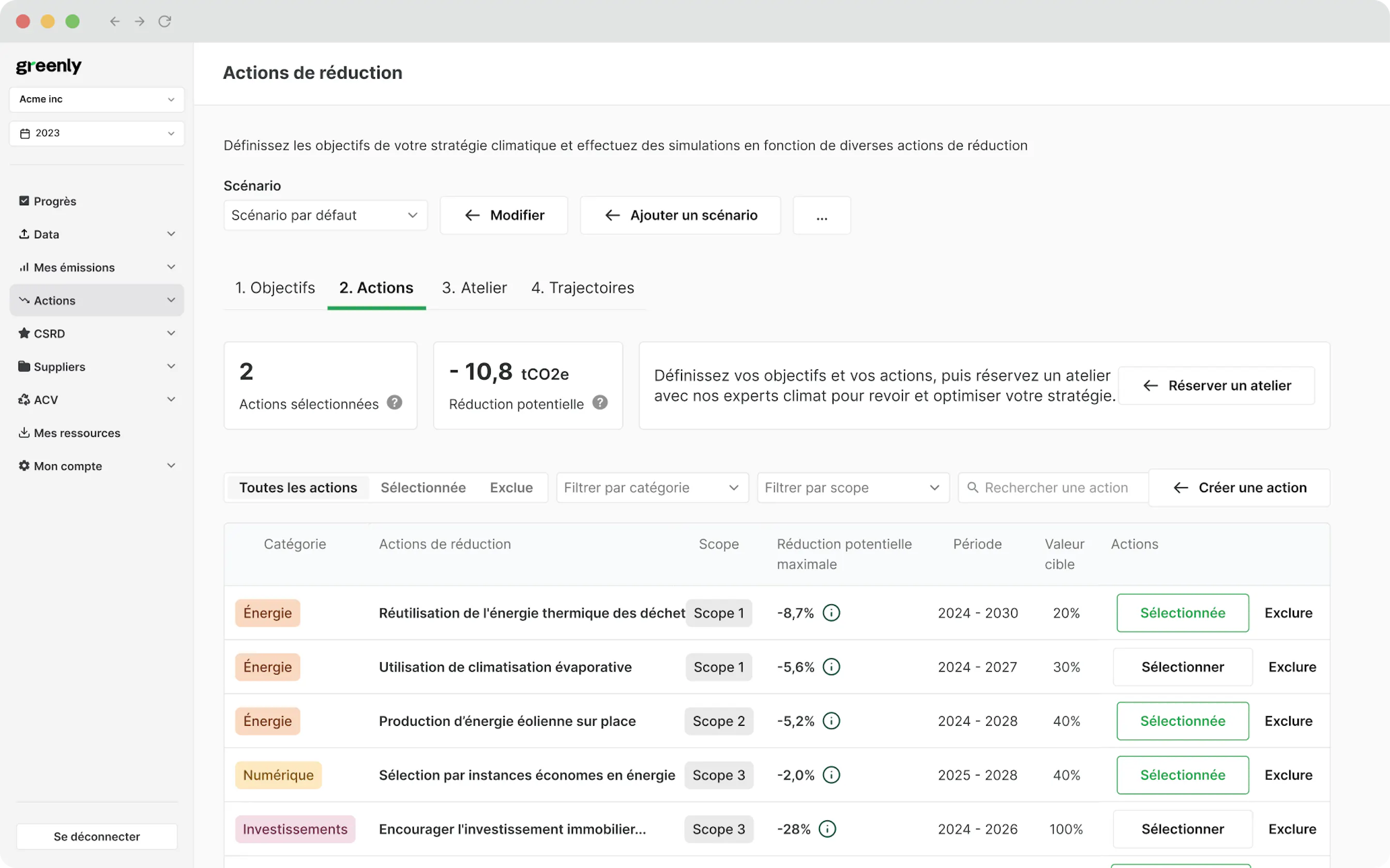Click info icon beside -28% reduction

[x=827, y=828]
